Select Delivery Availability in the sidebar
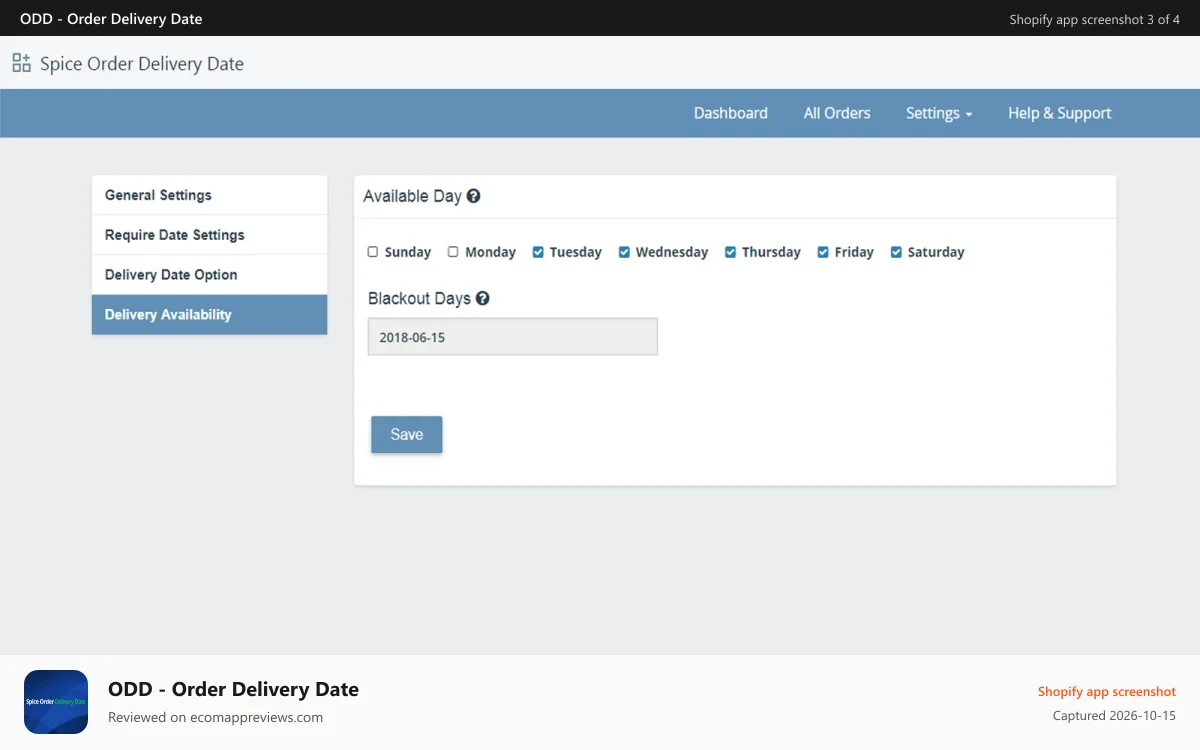 point(209,314)
